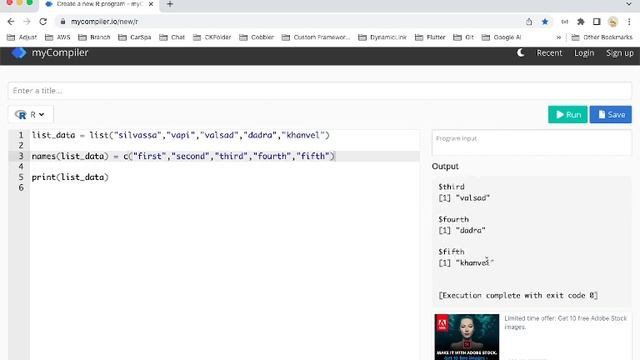Open the Other Bookmarks folder
640x360 pixels.
602,37
